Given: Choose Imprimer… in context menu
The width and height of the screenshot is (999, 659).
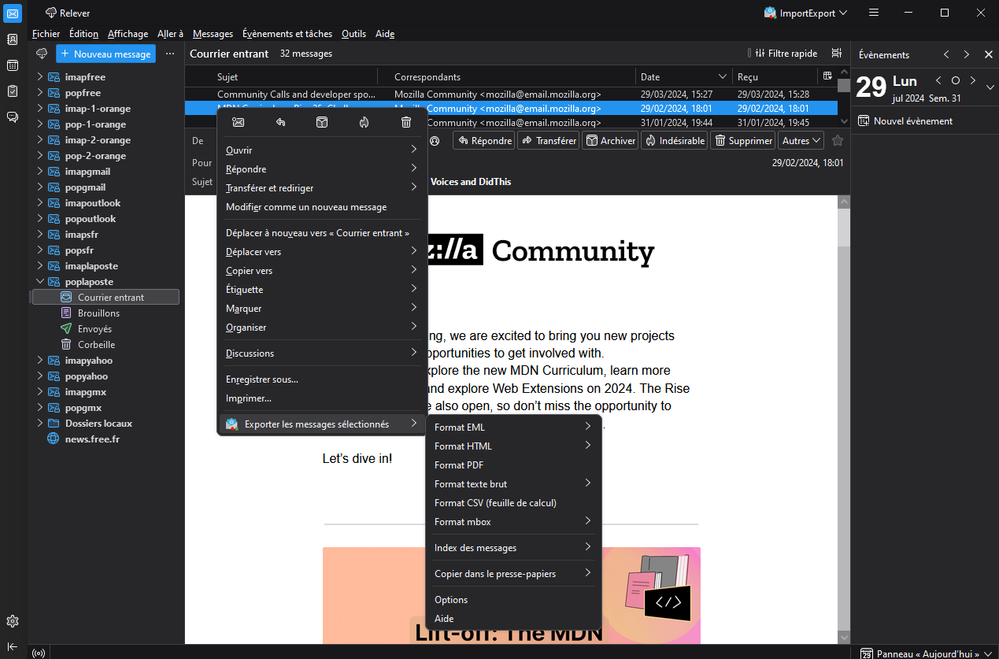Looking at the screenshot, I should pos(322,398).
